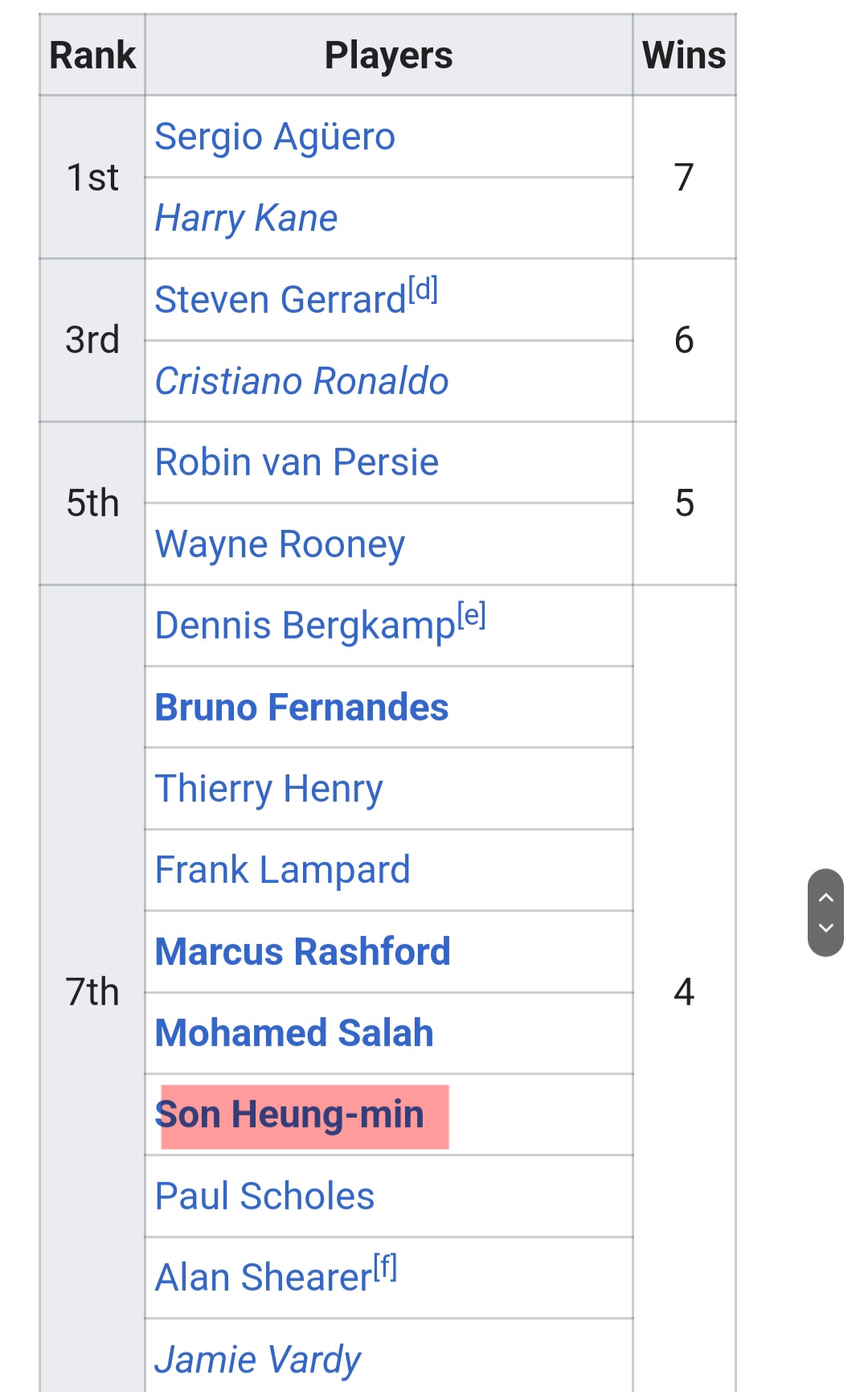Open the Dennis Bergkamp link

305,626
